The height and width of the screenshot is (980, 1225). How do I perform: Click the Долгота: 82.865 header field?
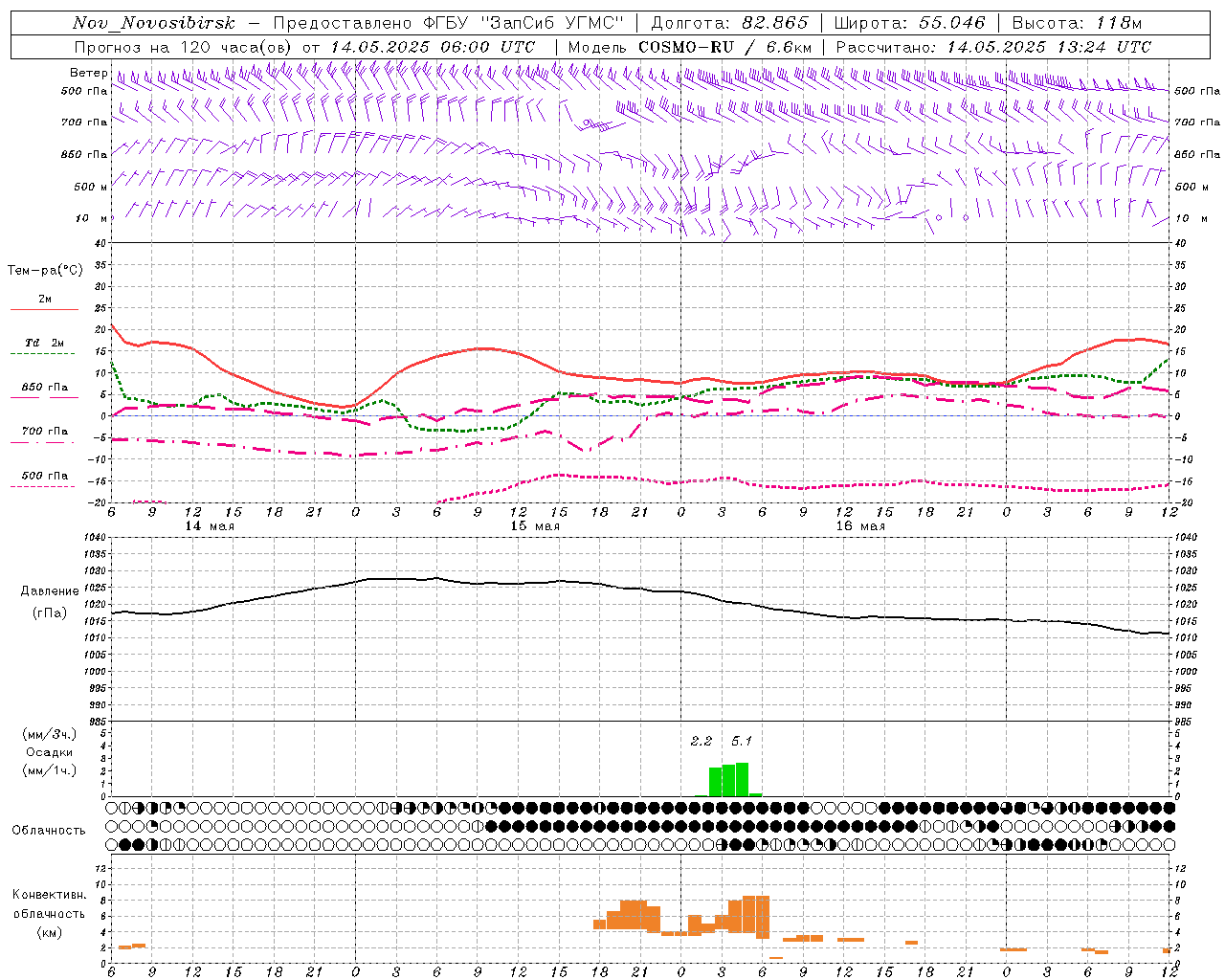pyautogui.click(x=729, y=23)
